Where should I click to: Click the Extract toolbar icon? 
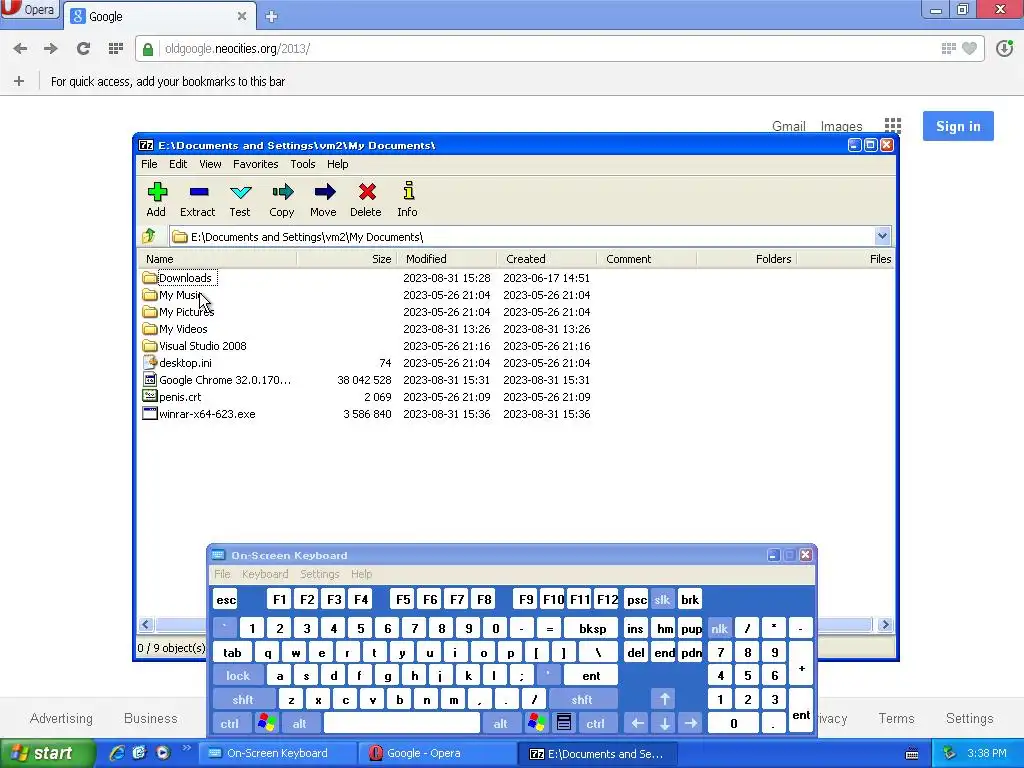tap(199, 192)
